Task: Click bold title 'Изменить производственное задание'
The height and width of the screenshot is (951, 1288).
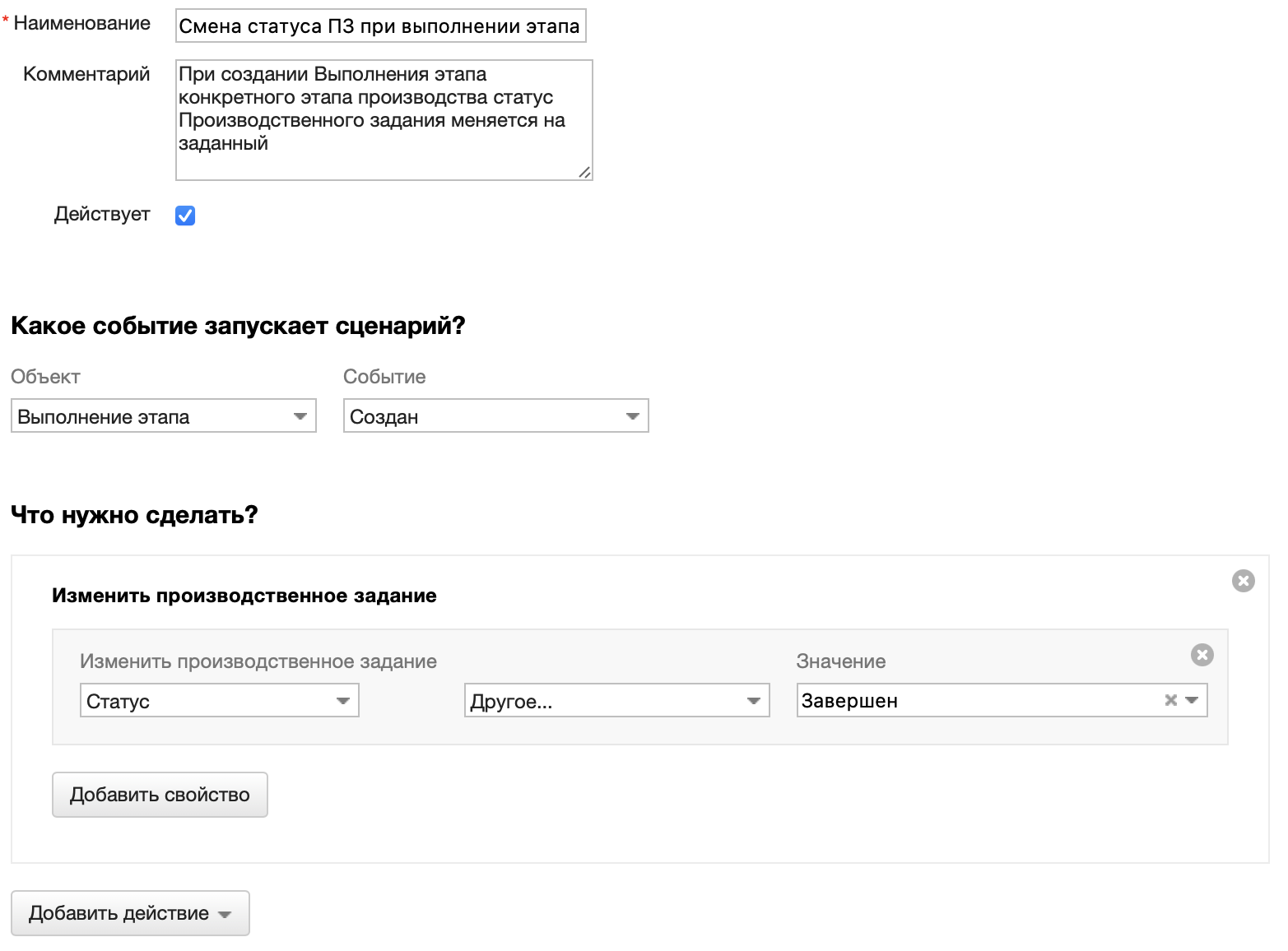Action: pos(244,596)
